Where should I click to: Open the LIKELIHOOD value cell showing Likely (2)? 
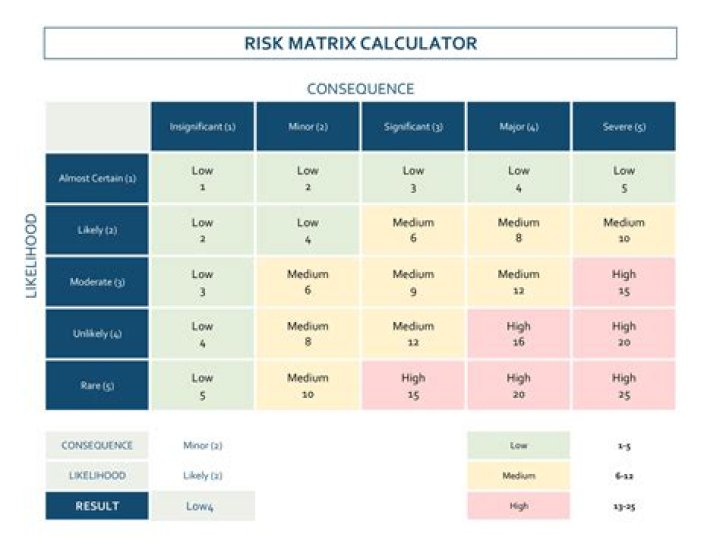203,475
